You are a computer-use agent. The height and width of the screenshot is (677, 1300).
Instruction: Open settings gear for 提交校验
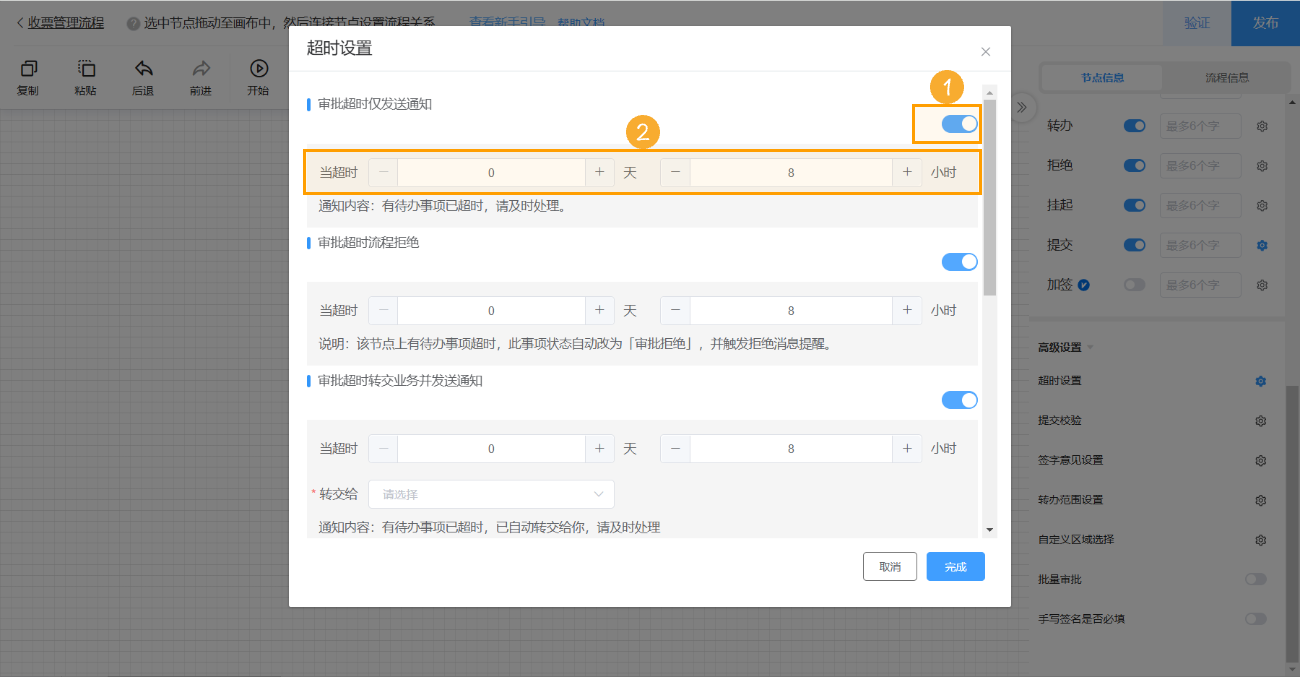1261,420
